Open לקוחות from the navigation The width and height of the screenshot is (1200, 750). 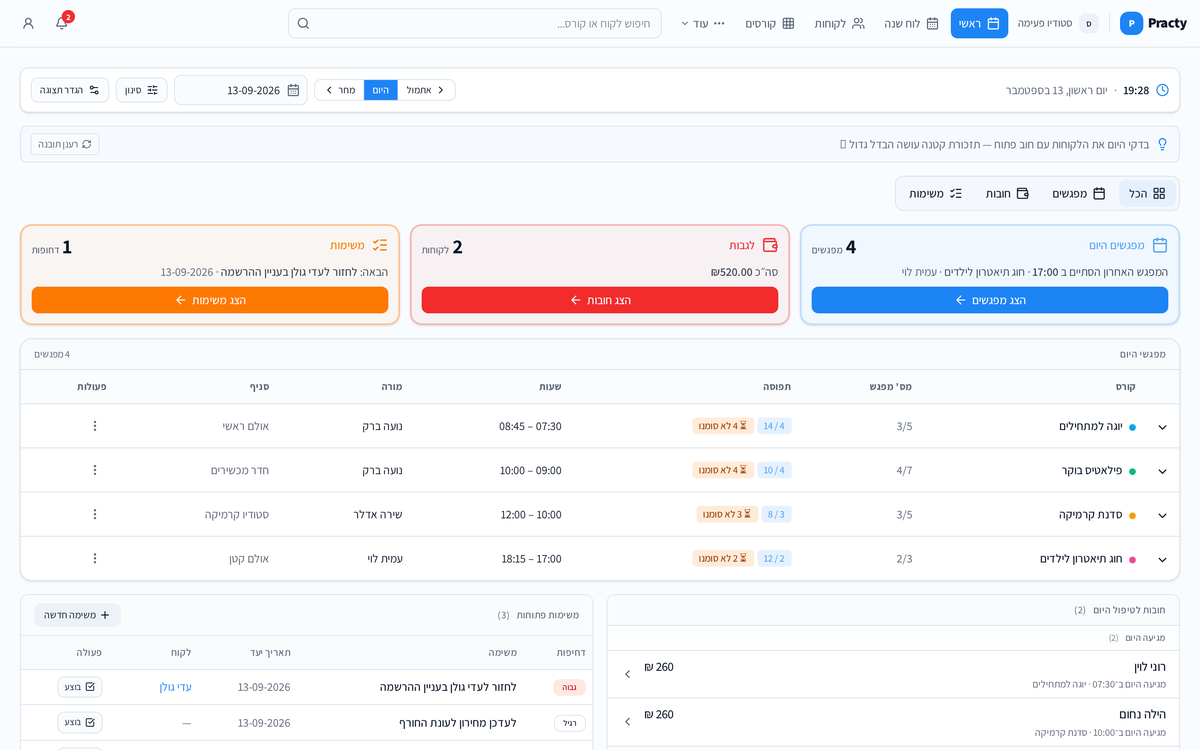[x=839, y=23]
